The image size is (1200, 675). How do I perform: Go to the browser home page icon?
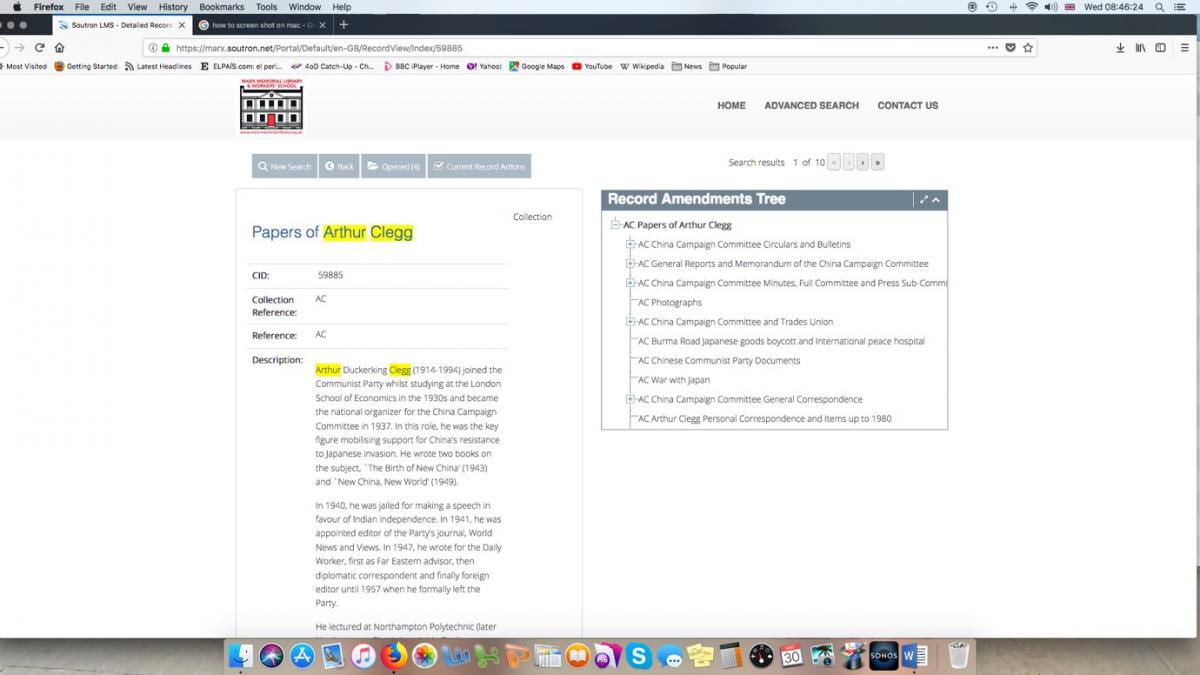click(x=60, y=47)
